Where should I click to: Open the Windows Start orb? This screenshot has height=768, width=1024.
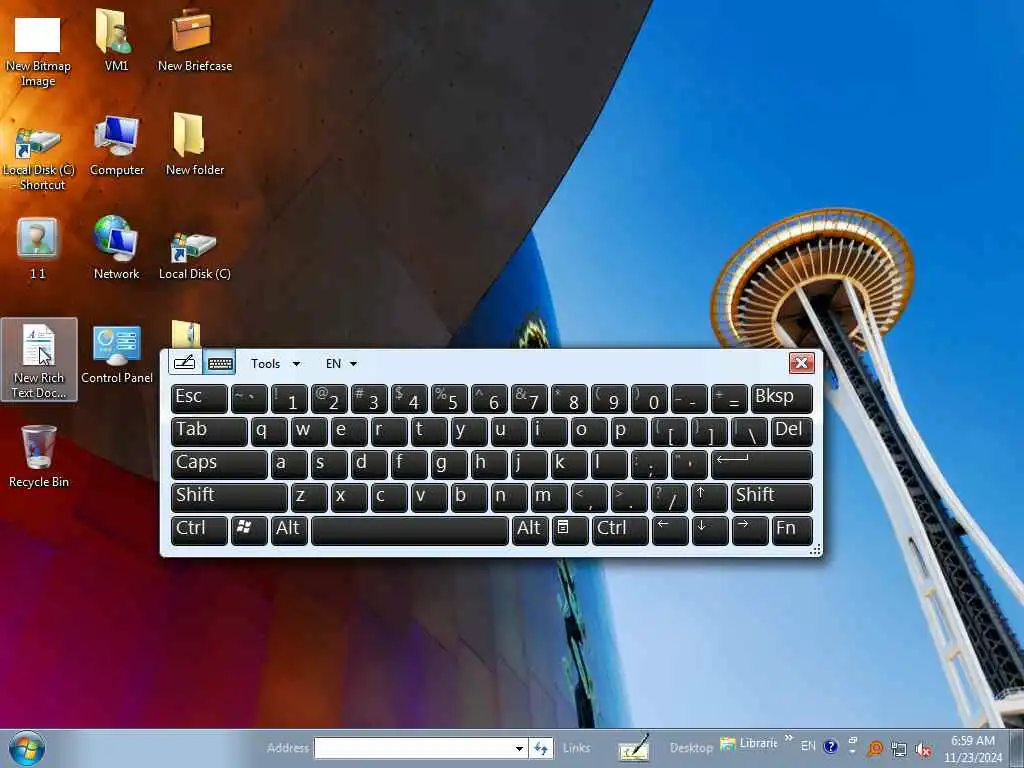pyautogui.click(x=27, y=748)
